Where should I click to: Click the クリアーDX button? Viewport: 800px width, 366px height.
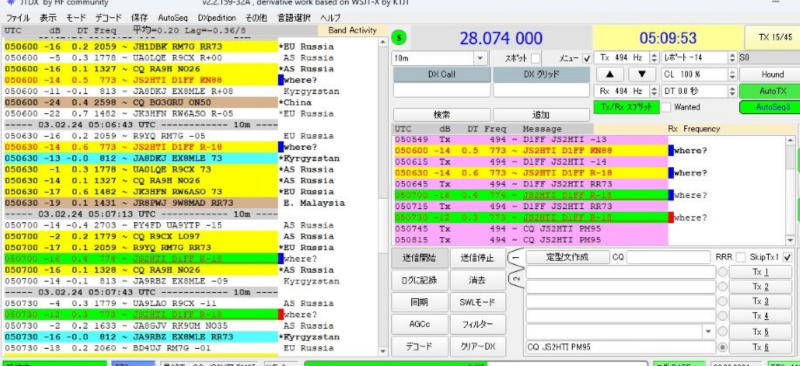478,347
